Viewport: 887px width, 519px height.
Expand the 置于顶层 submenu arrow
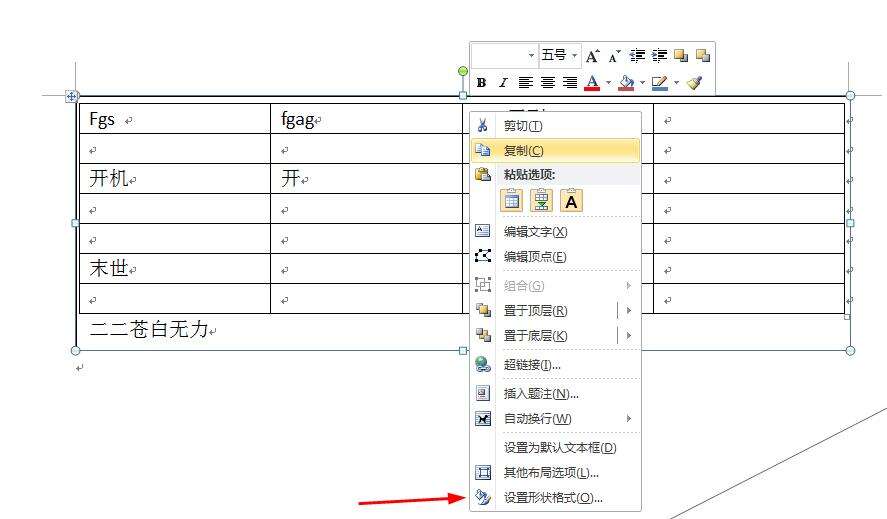628,310
